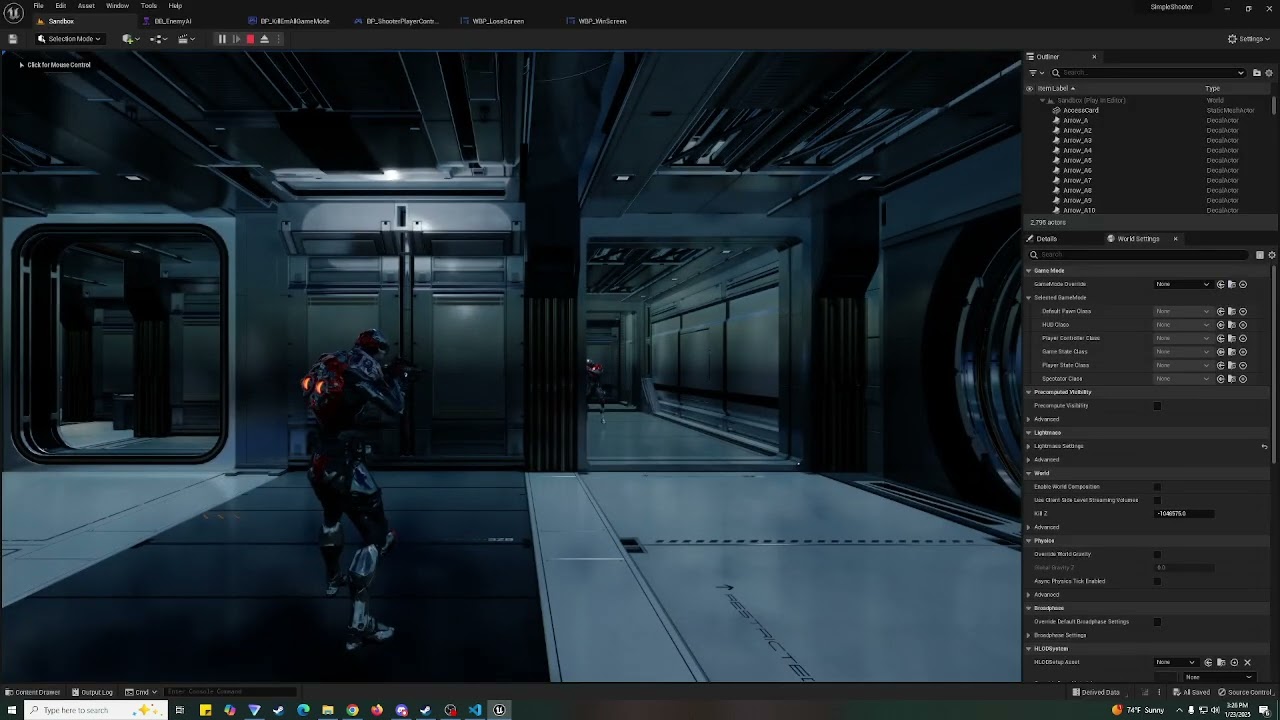Use selected asset for HUD Class
The image size is (1280, 720).
(x=1220, y=325)
